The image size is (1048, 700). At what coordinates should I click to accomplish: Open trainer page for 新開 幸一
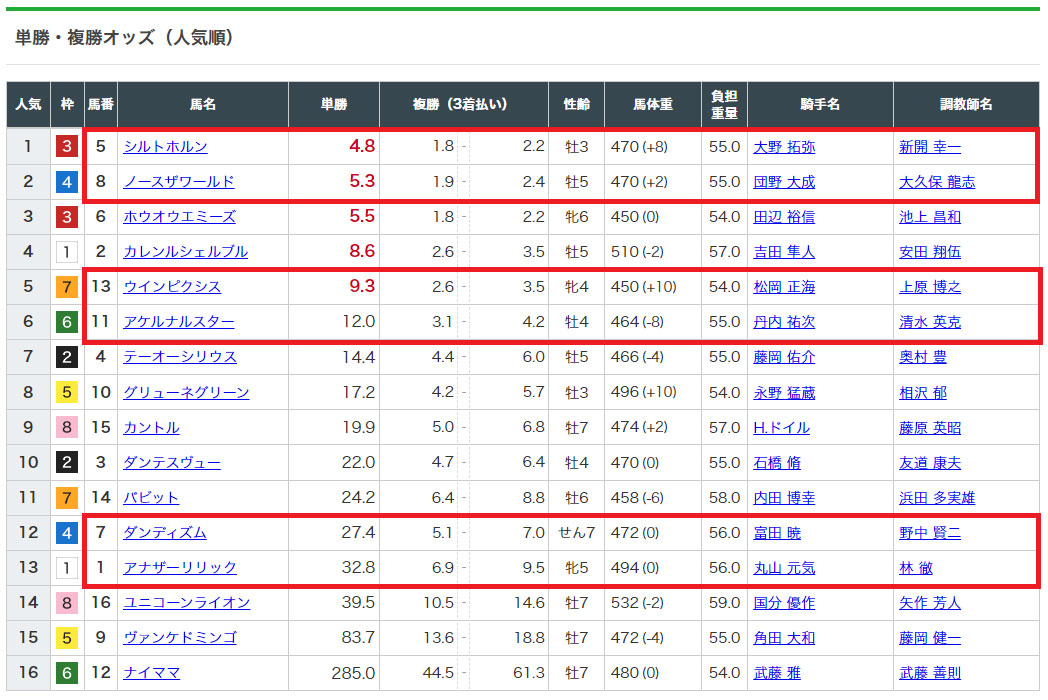pyautogui.click(x=929, y=147)
